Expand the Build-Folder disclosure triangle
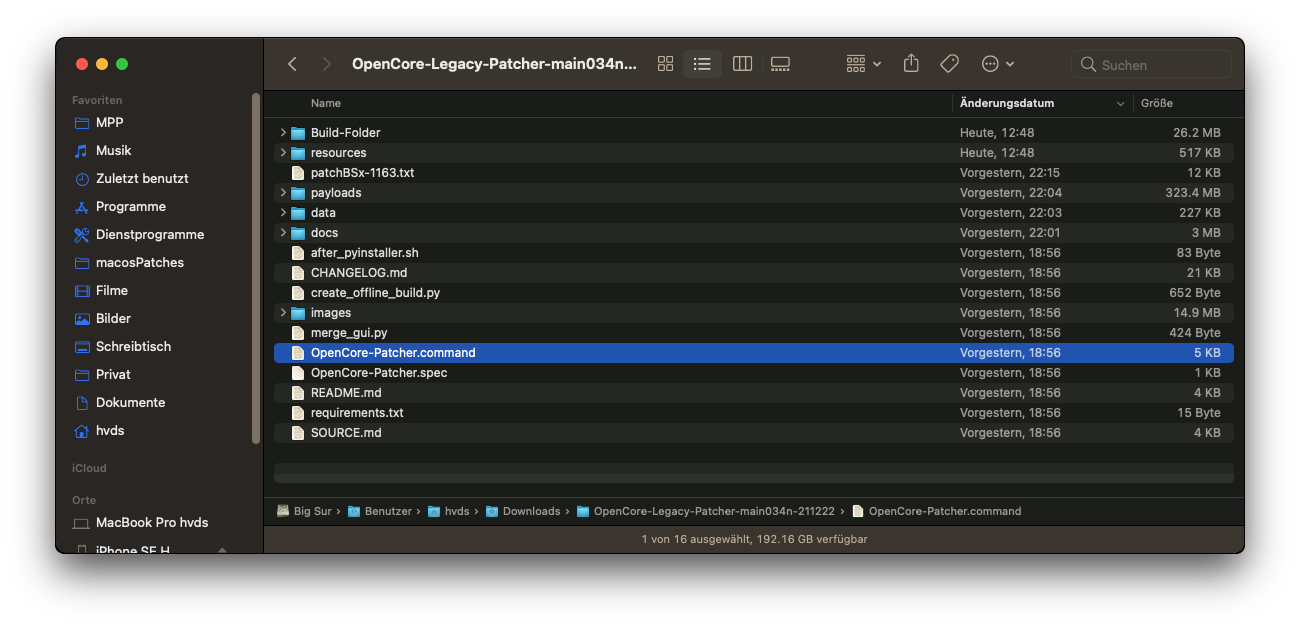The height and width of the screenshot is (627, 1300). tap(283, 133)
